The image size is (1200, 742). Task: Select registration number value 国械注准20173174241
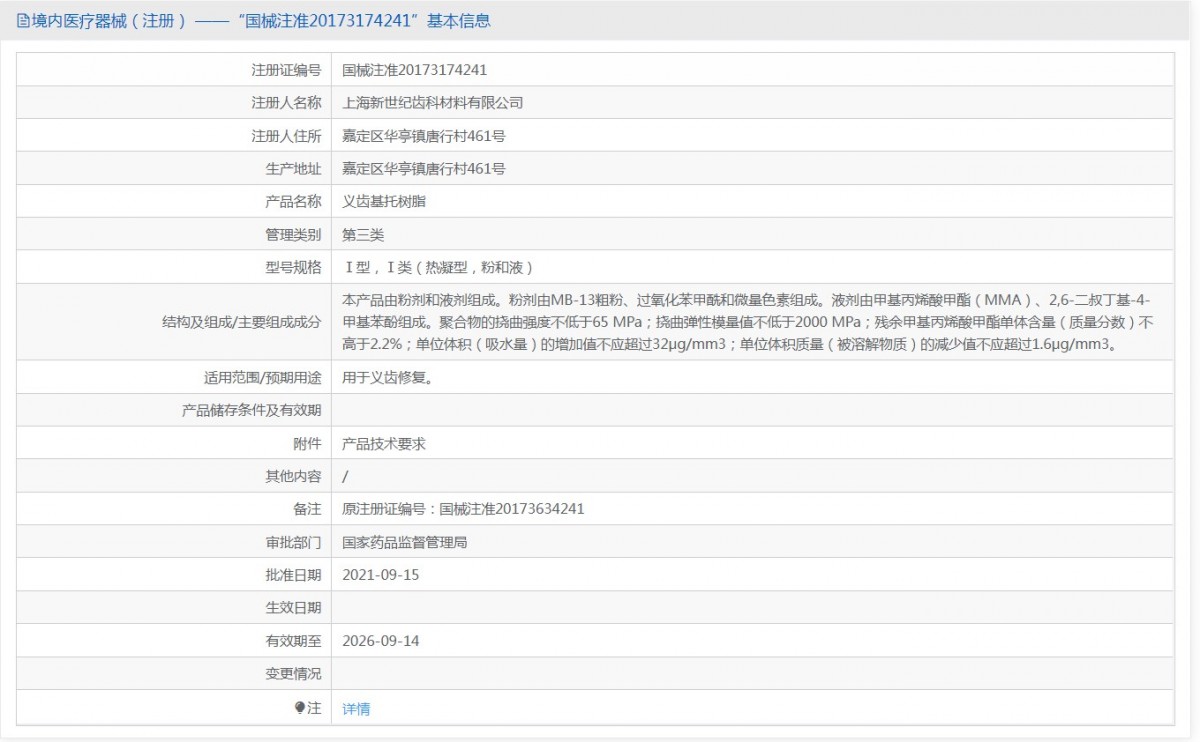[415, 70]
